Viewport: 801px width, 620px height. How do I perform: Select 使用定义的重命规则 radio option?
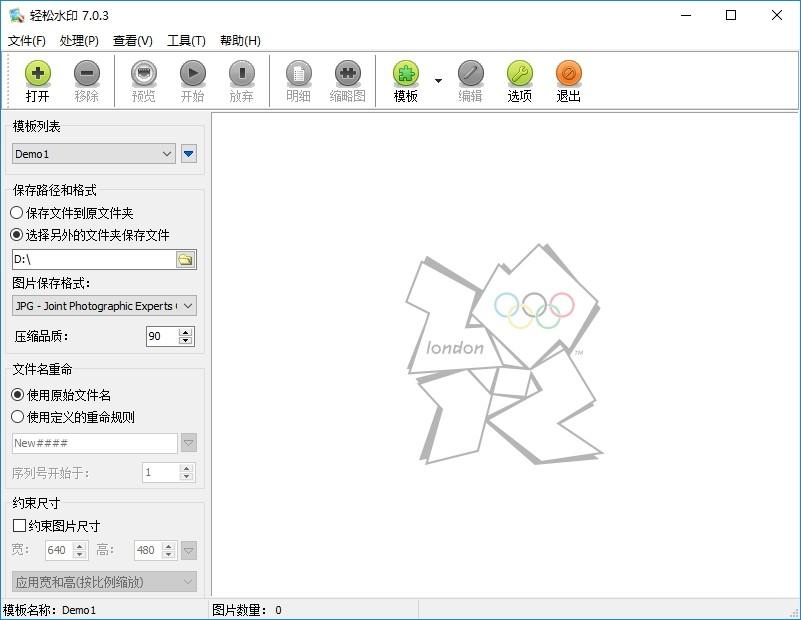[73, 417]
